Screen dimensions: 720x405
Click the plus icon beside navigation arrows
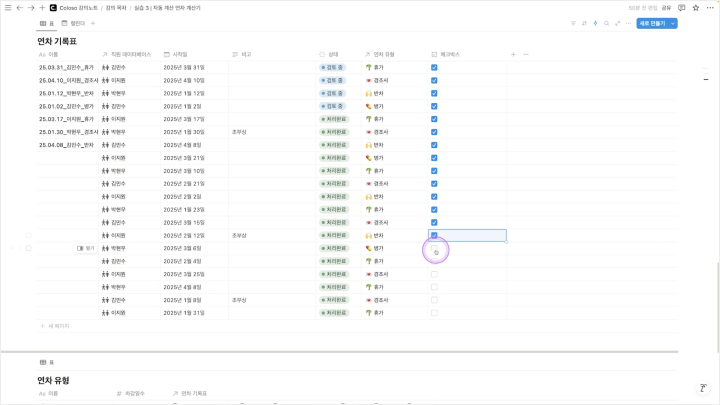[x=42, y=8]
